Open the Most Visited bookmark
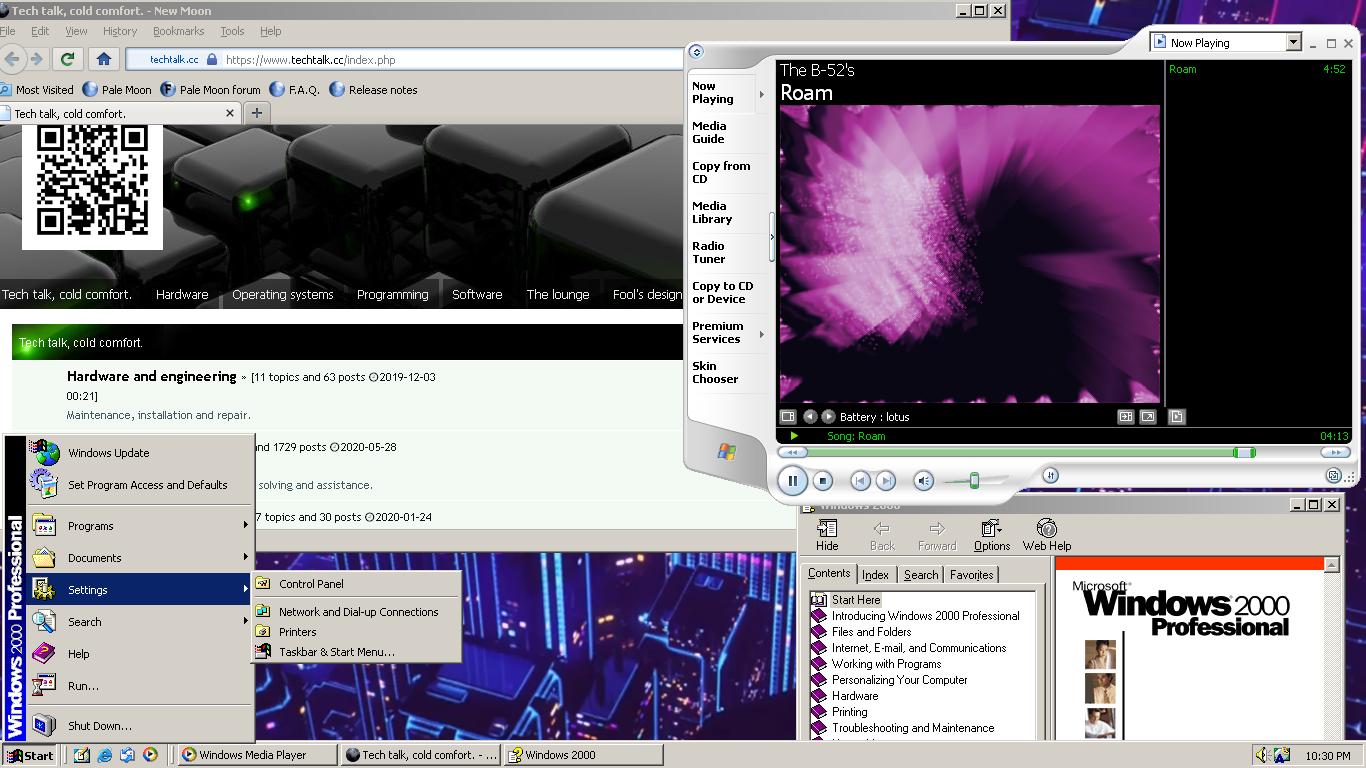This screenshot has height=768, width=1366. point(36,89)
